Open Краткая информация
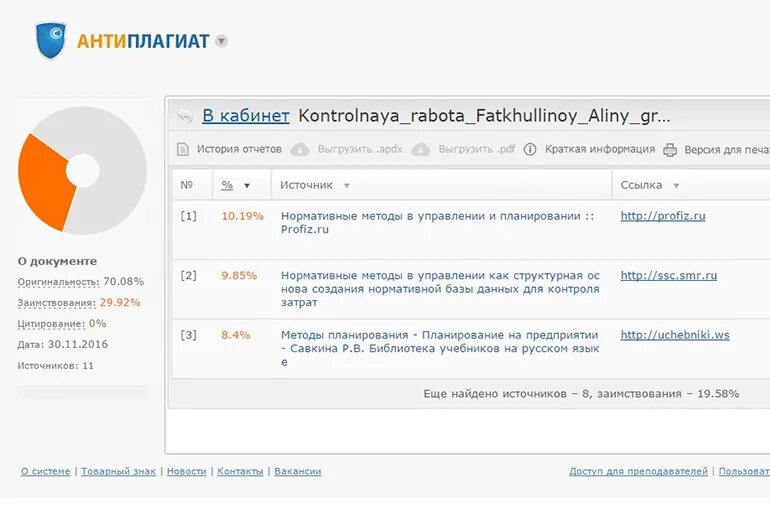770x512 pixels. 600,149
